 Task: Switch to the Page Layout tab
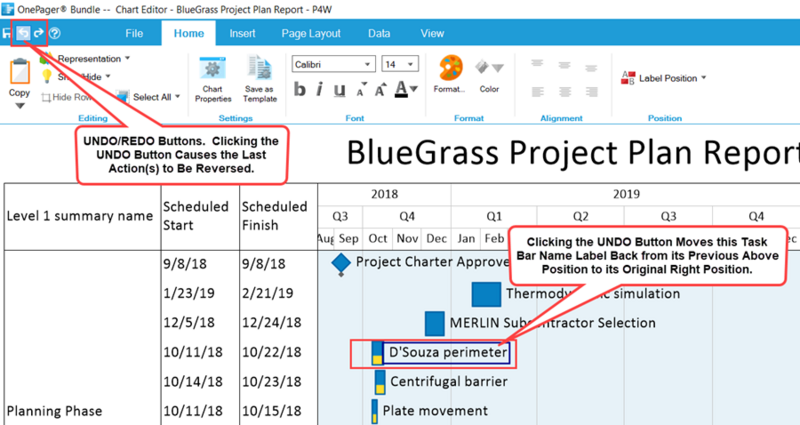point(311,33)
